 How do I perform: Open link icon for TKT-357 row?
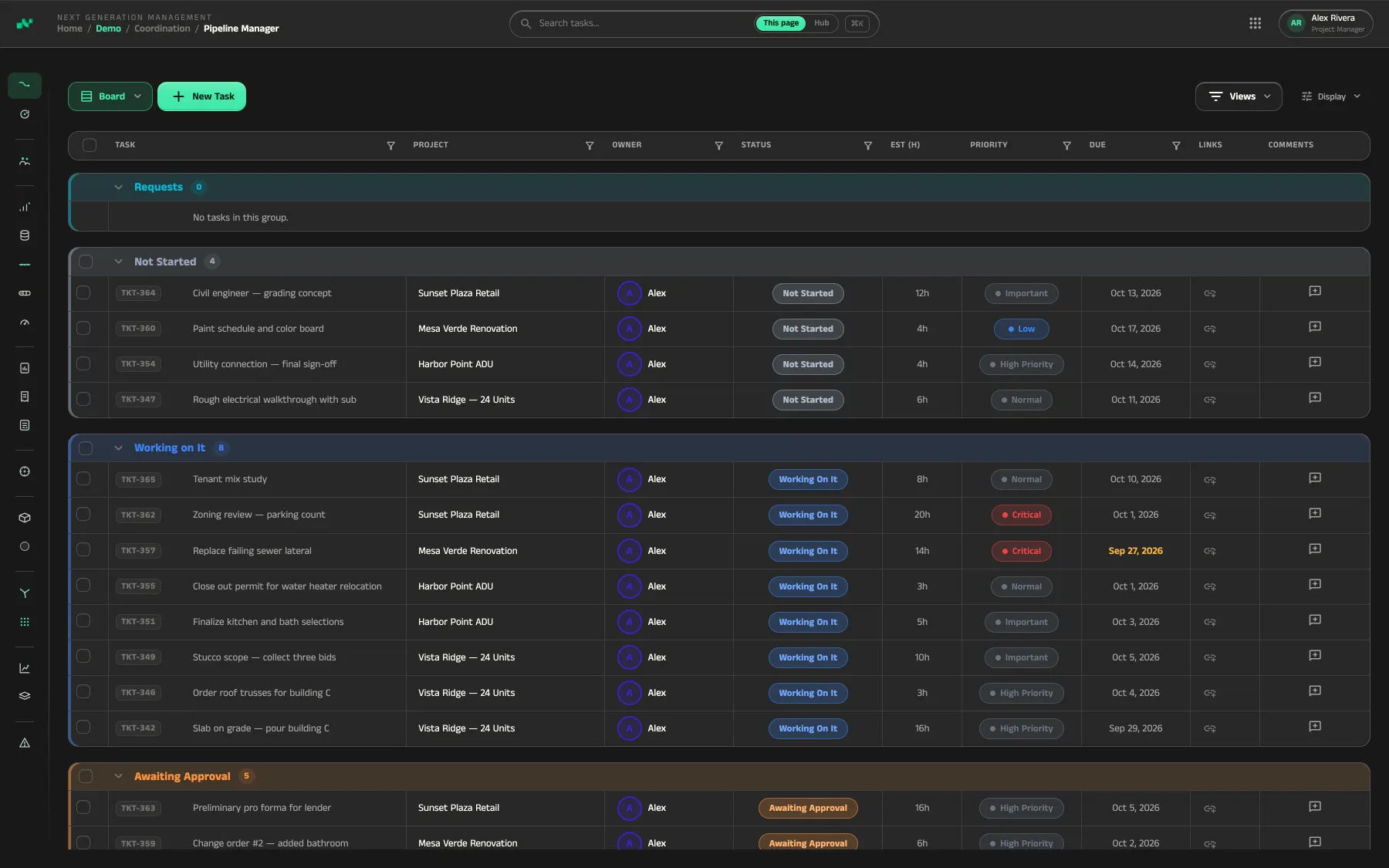pyautogui.click(x=1209, y=552)
